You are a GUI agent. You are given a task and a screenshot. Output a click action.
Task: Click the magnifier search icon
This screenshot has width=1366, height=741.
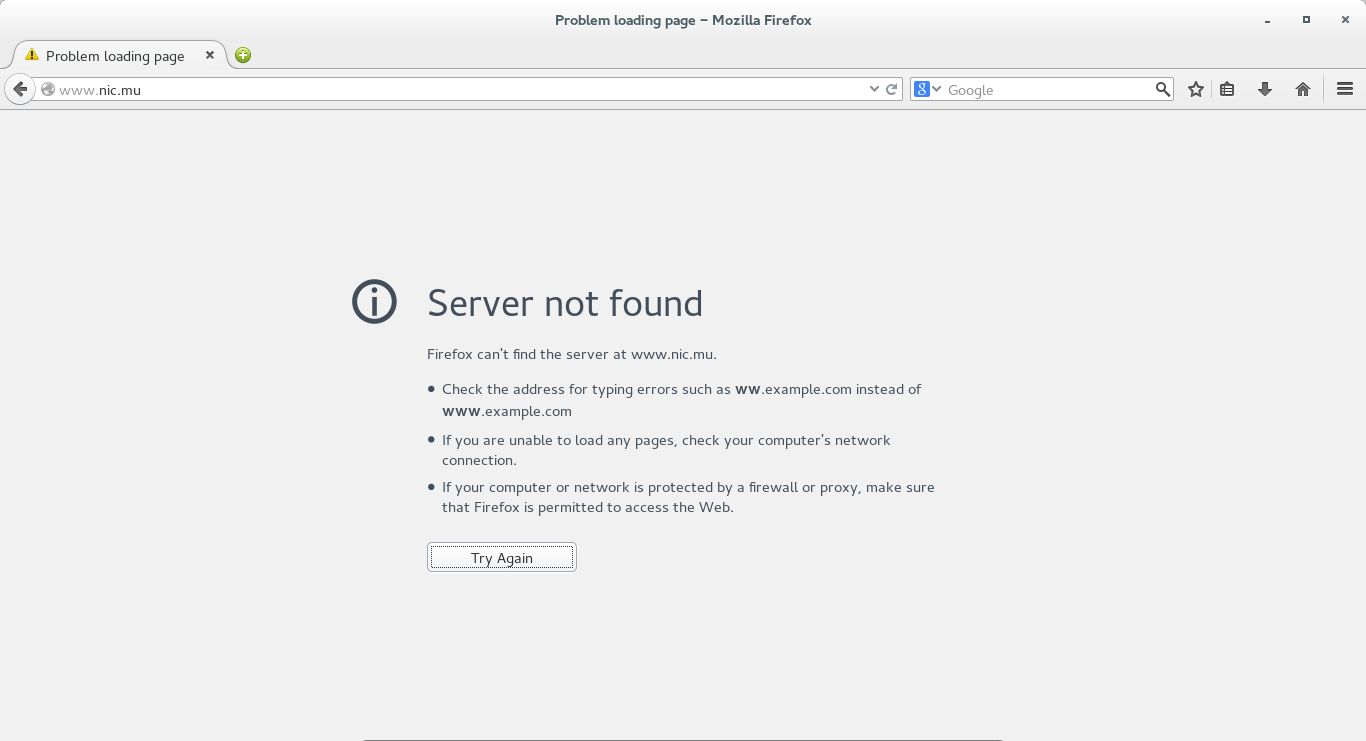pos(1162,89)
